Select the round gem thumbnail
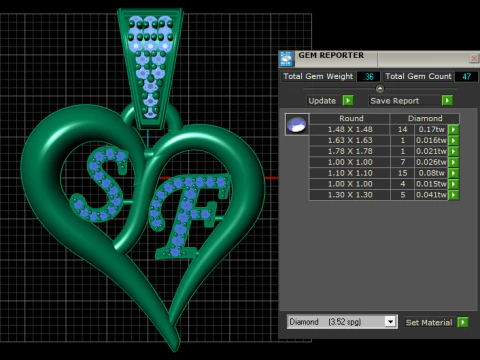 pyautogui.click(x=297, y=124)
